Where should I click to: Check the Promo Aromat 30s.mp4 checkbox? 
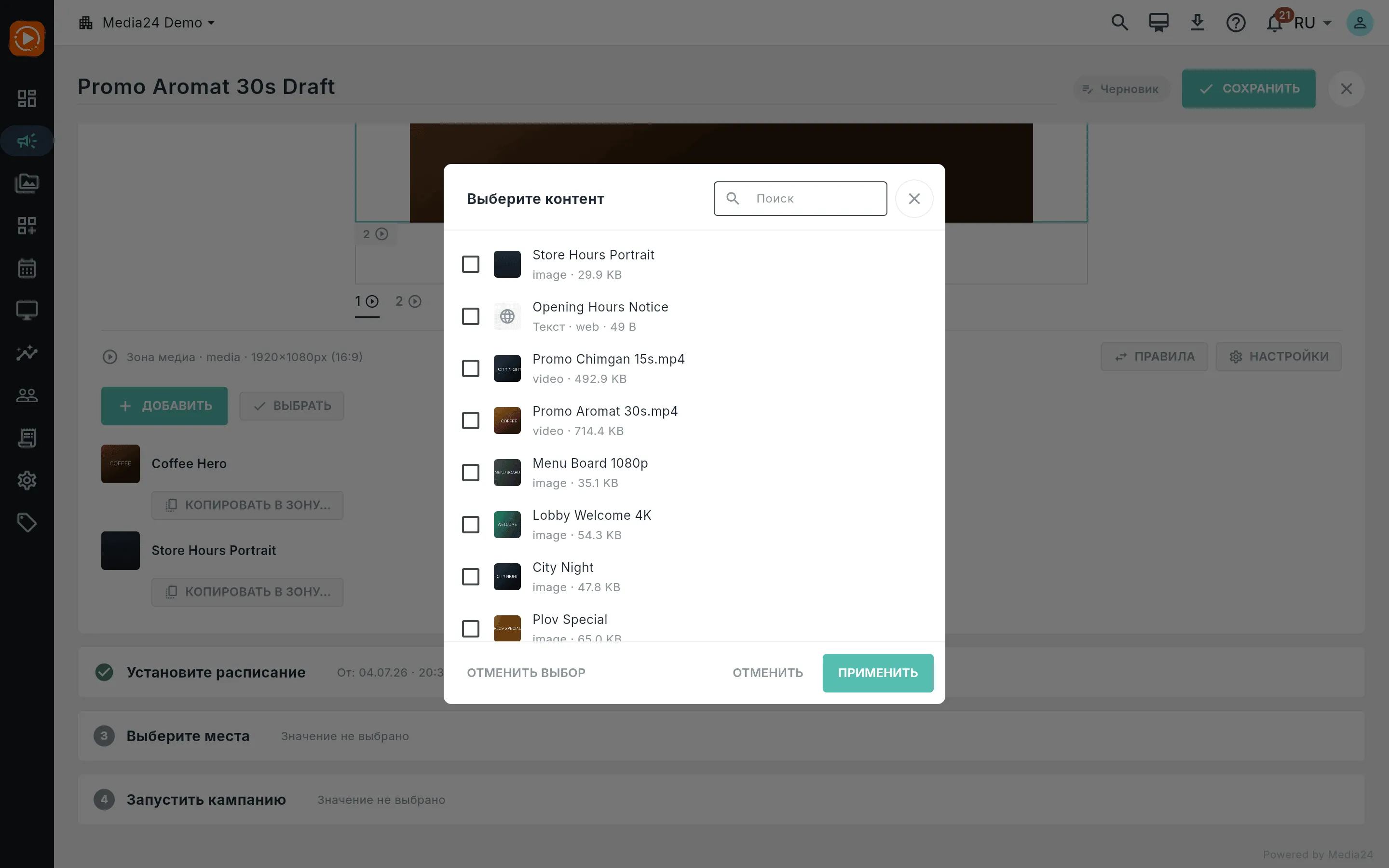pos(471,420)
